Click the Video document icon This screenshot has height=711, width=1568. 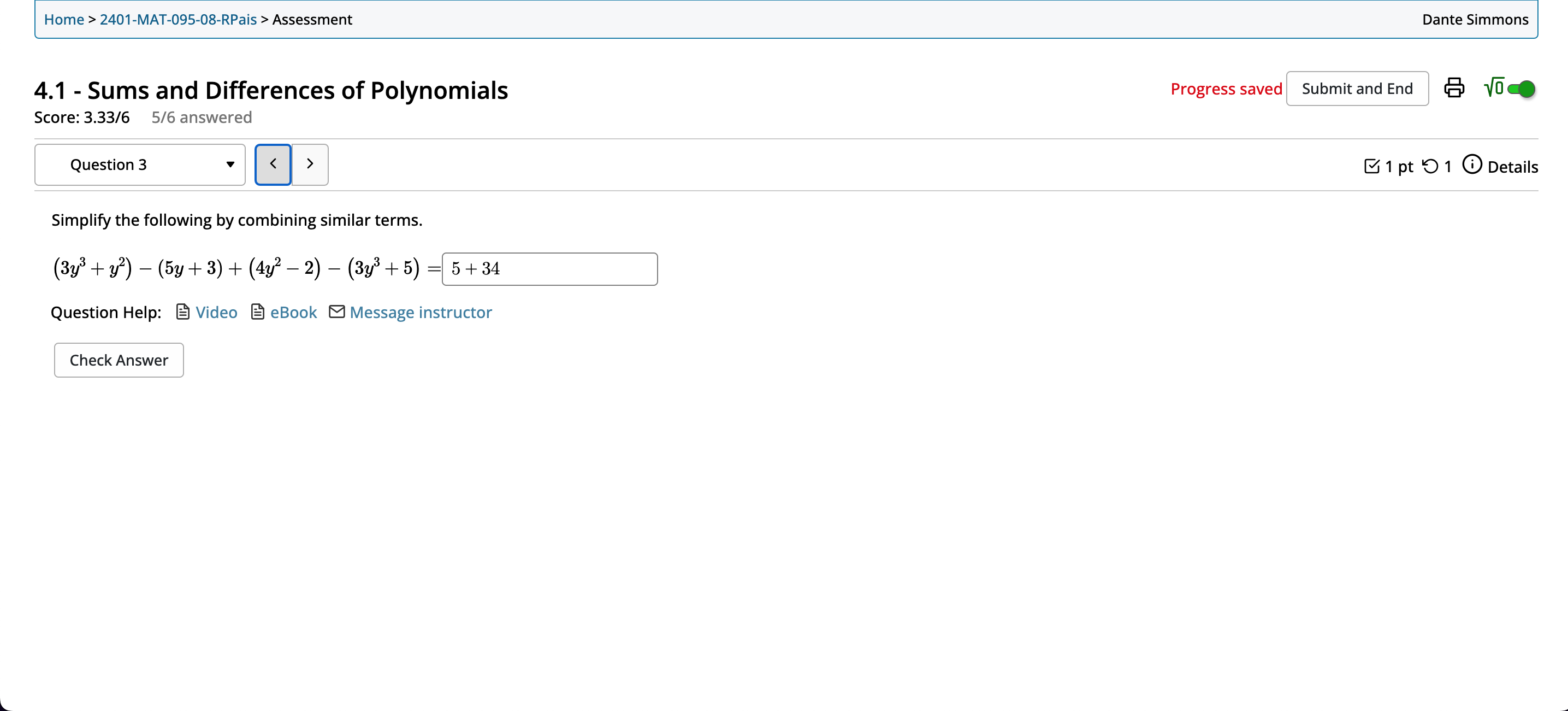click(x=182, y=312)
